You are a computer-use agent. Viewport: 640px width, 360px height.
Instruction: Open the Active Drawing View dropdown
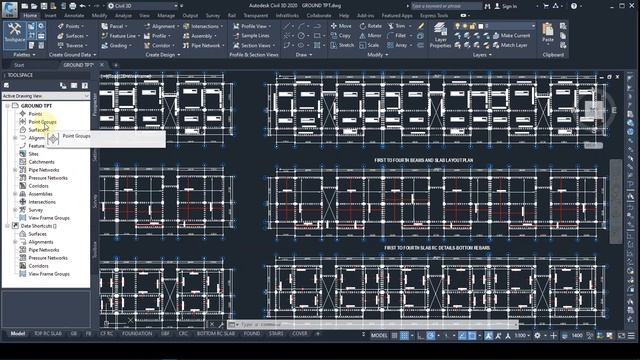pyautogui.click(x=46, y=96)
